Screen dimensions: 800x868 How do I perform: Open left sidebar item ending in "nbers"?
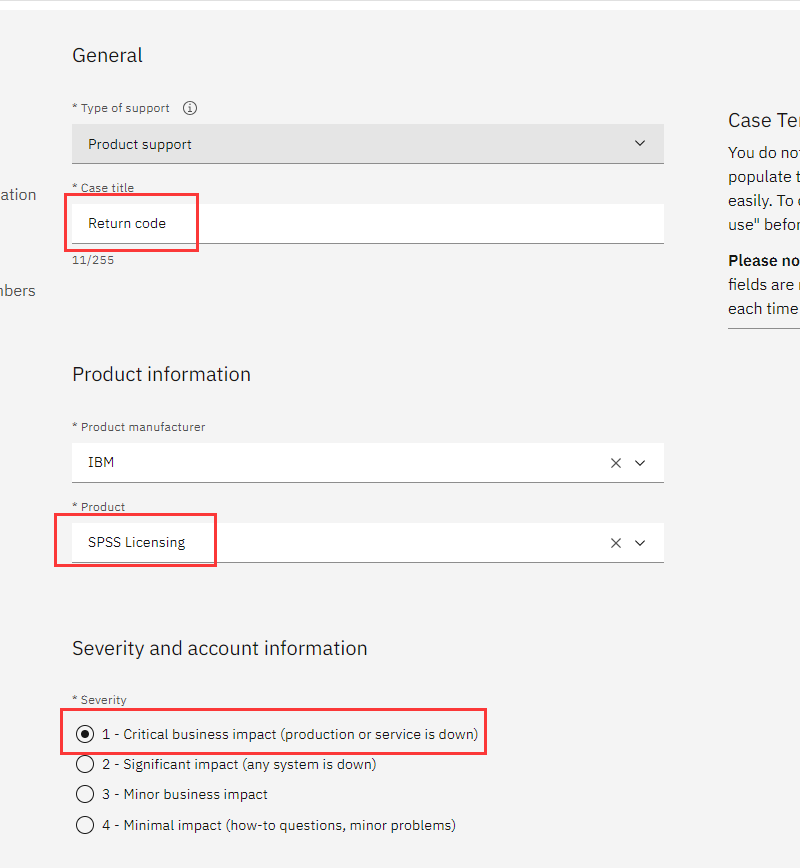[x=18, y=291]
